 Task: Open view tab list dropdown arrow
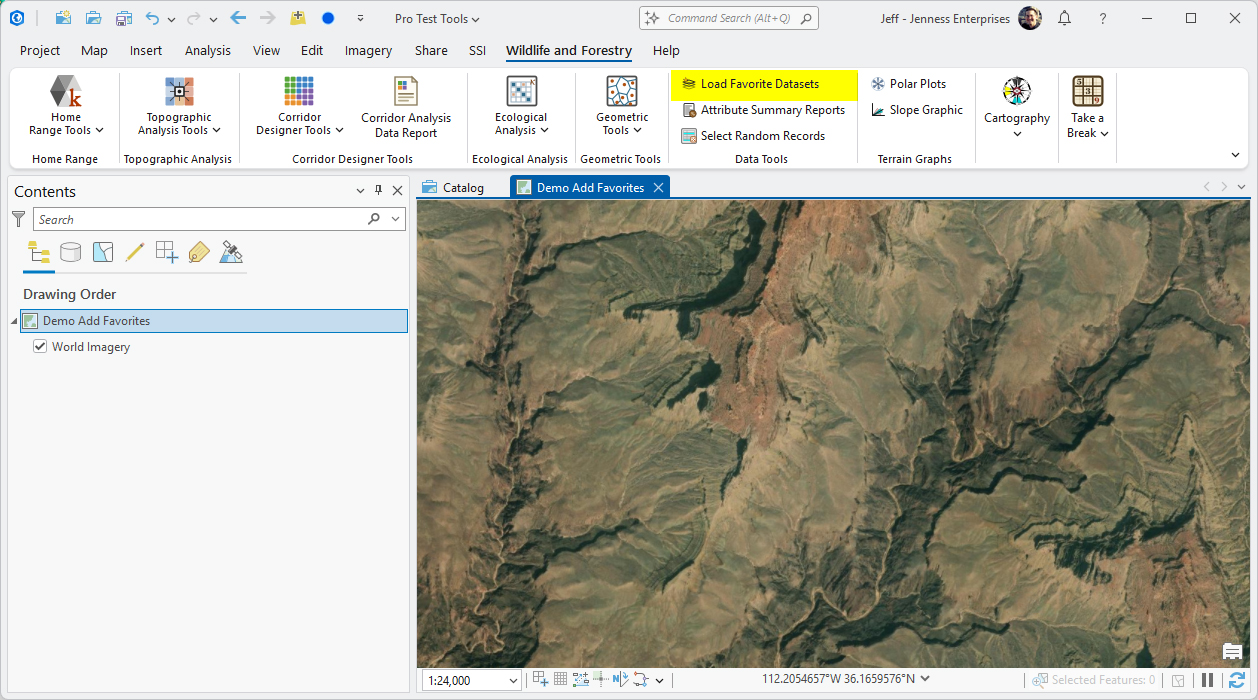1241,187
